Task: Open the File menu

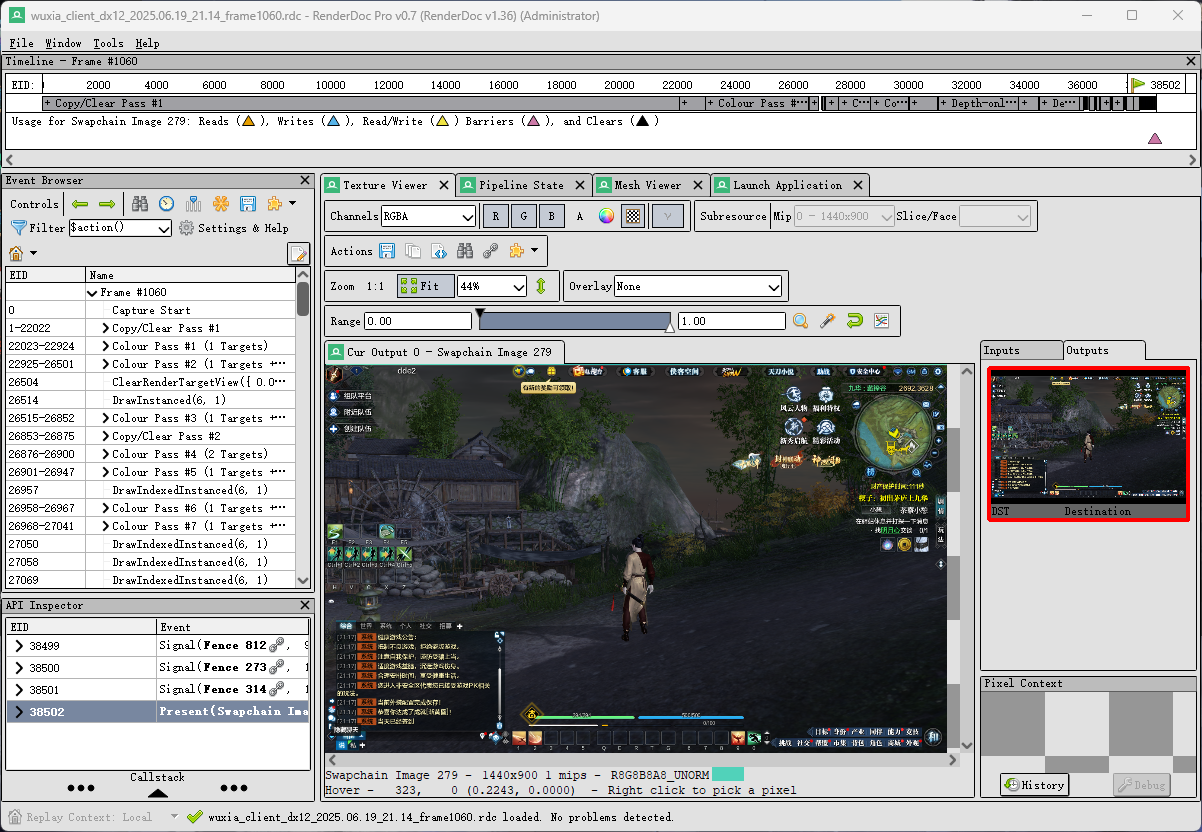Action: point(21,43)
